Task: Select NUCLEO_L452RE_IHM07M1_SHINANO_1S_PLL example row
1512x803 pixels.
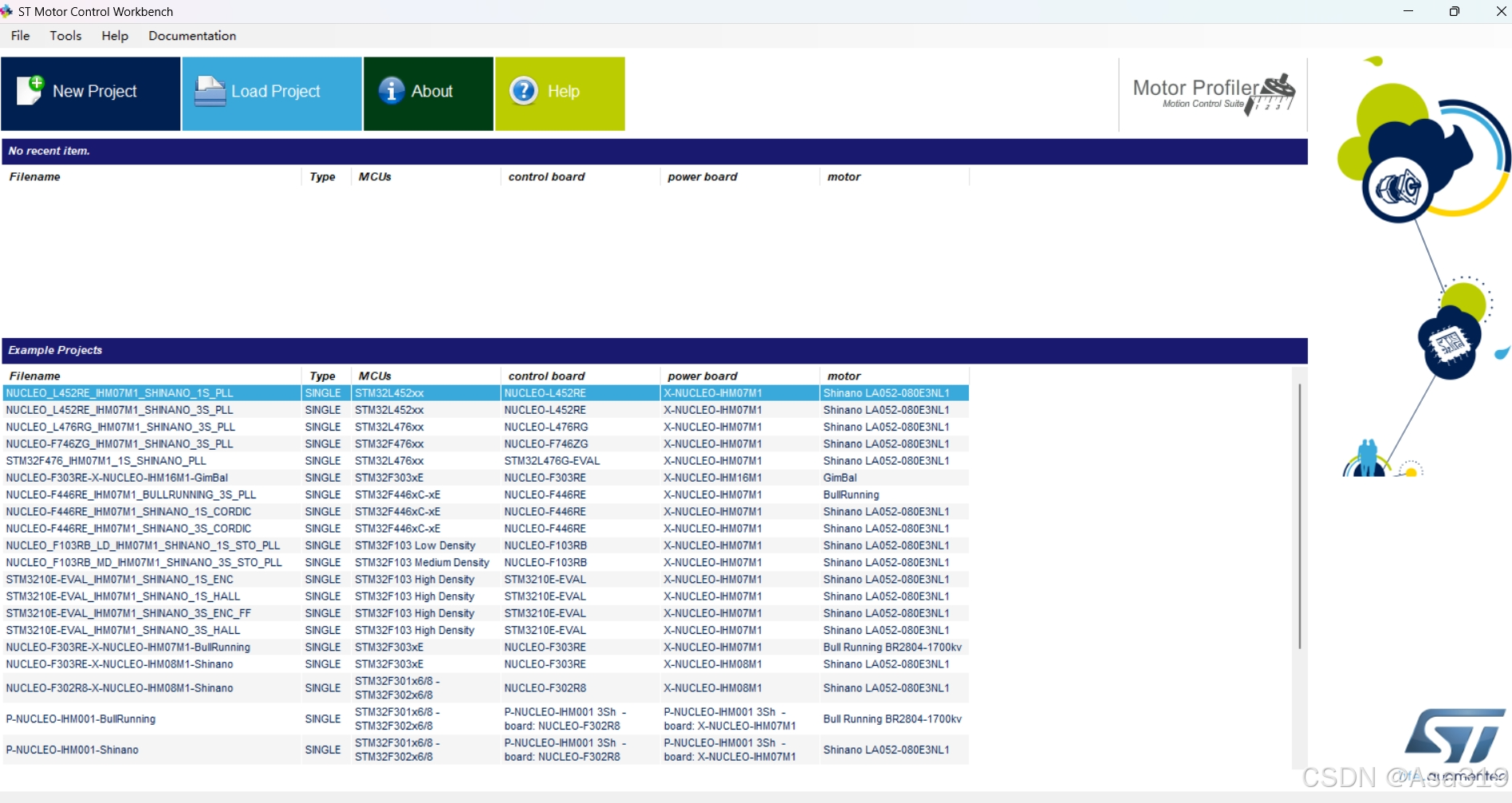Action: click(x=486, y=393)
